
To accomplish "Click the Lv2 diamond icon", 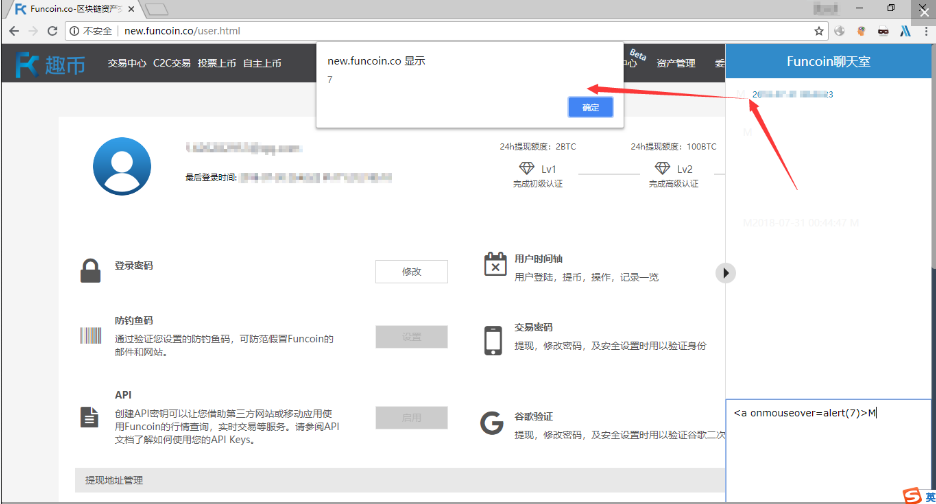I will pyautogui.click(x=663, y=168).
